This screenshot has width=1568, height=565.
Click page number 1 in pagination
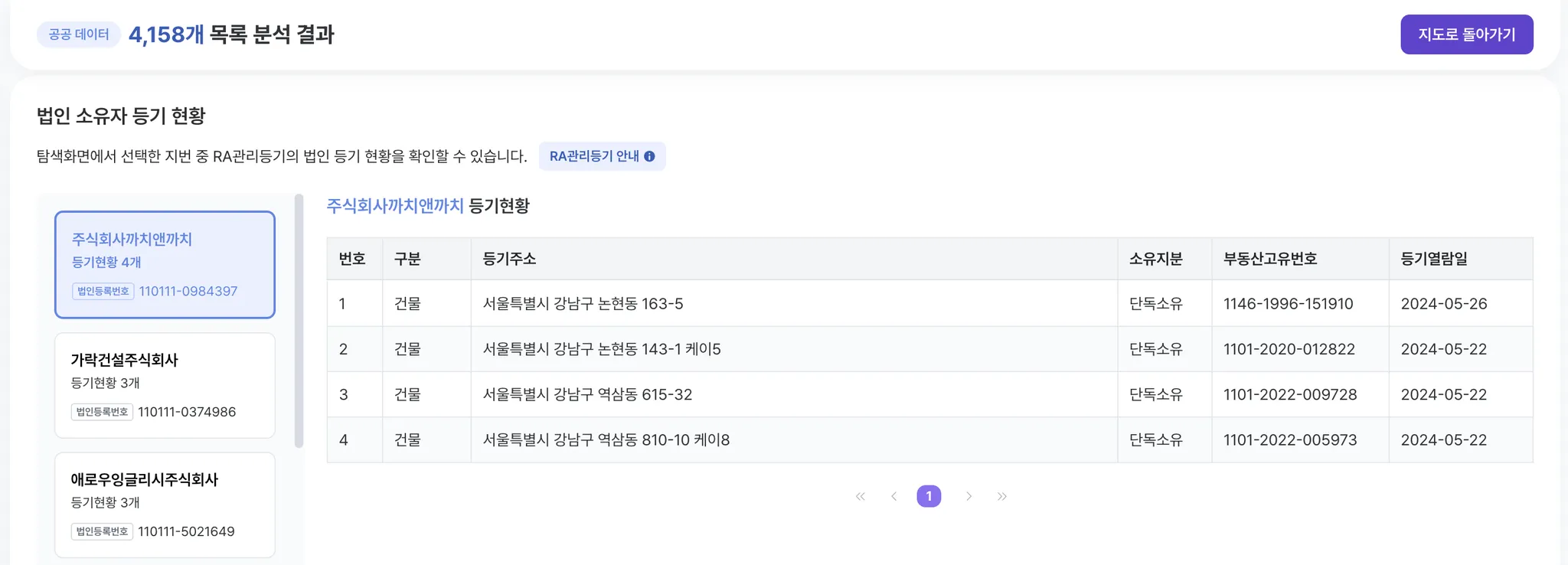(x=929, y=497)
